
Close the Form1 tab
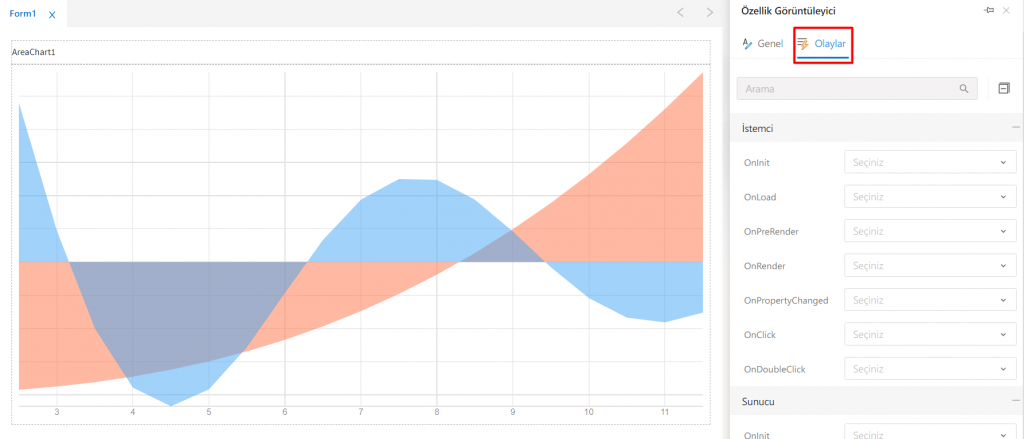click(52, 14)
